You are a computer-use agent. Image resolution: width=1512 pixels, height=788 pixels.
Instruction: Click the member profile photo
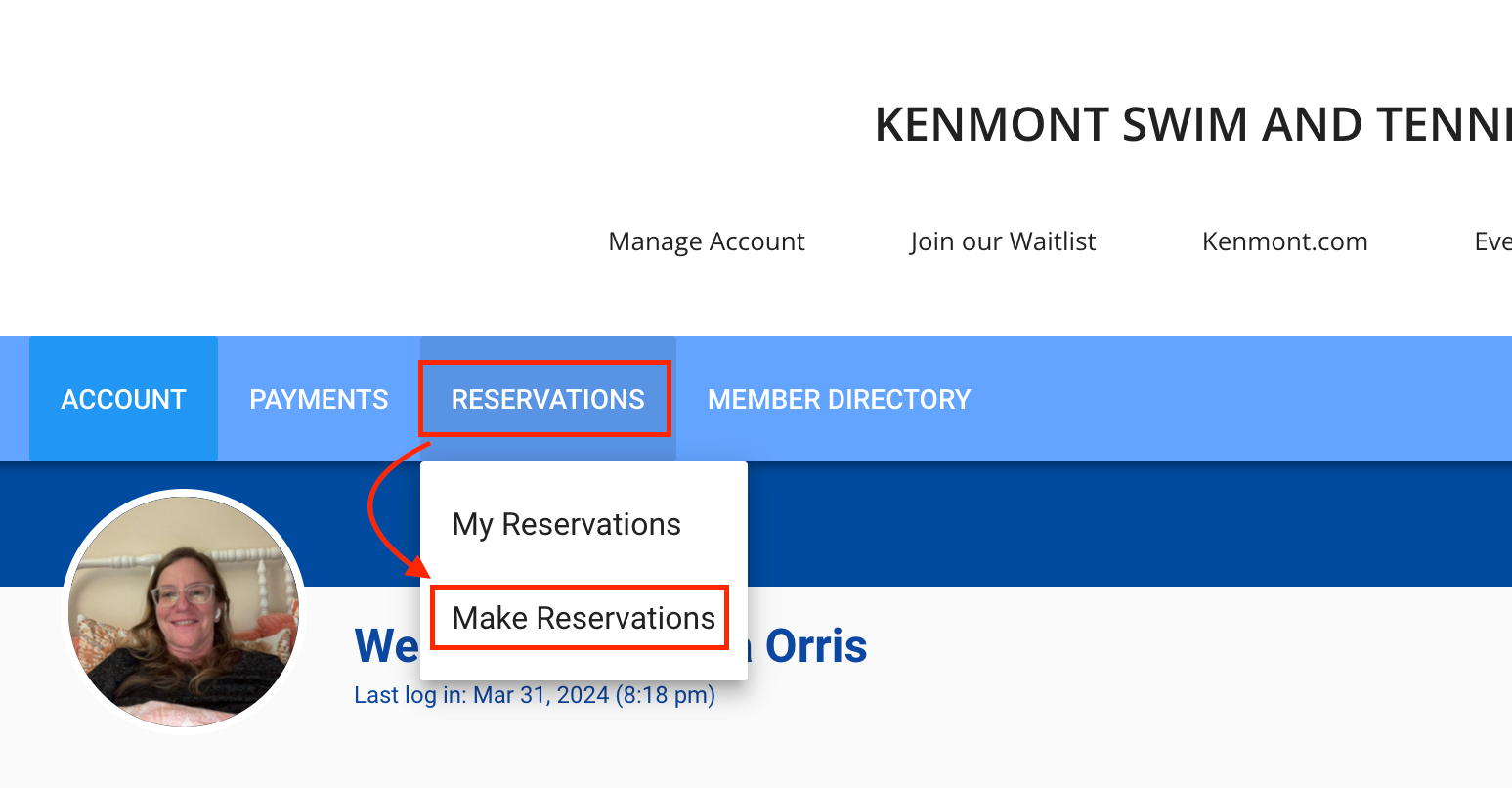[x=183, y=608]
